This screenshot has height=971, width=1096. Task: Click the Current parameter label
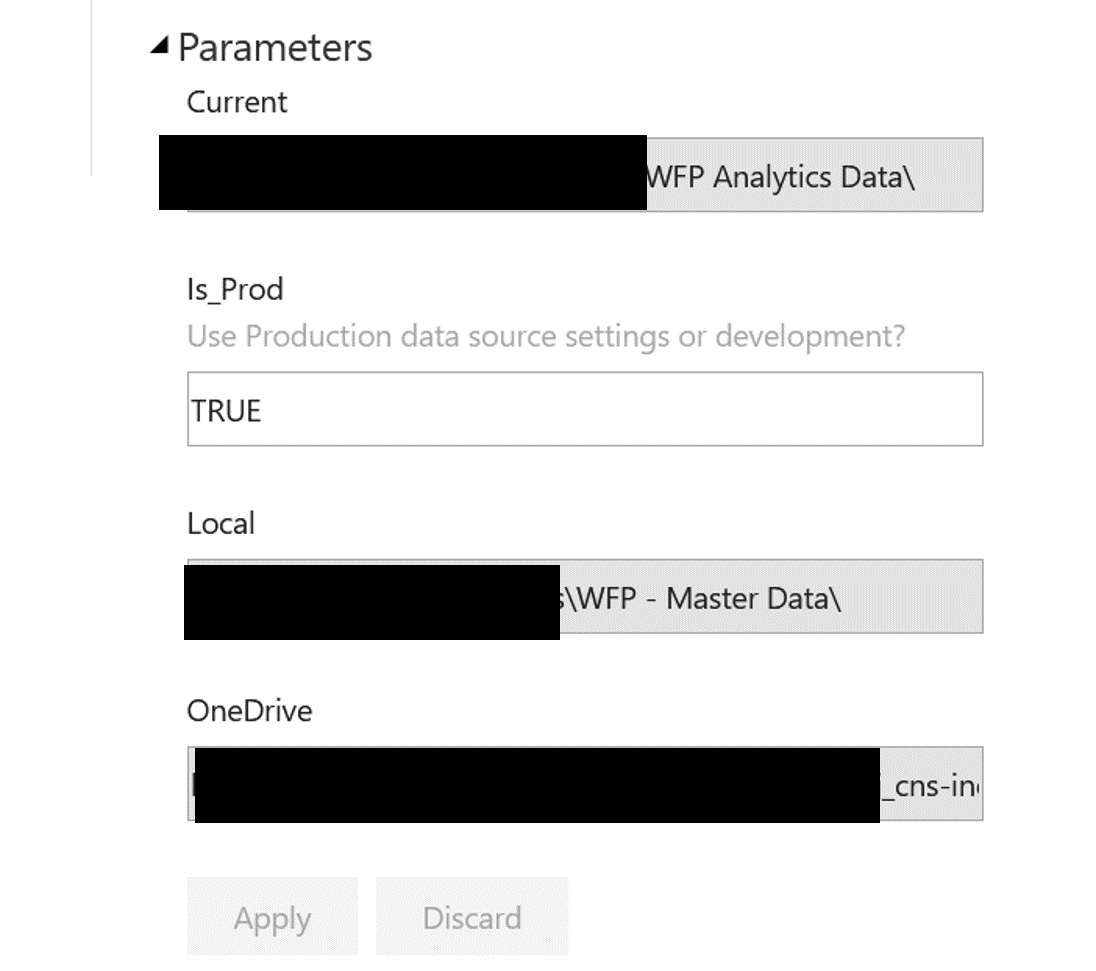coord(237,102)
